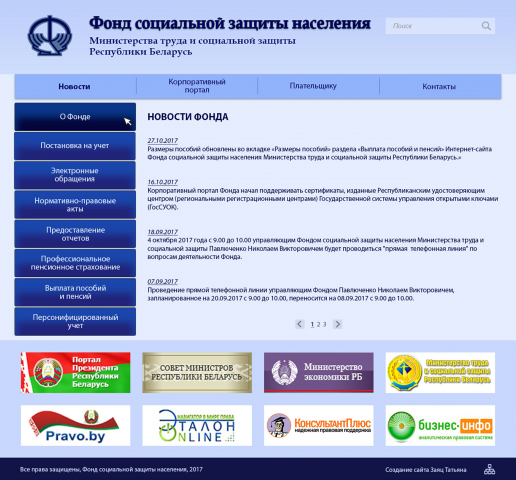Select pagination page 3

[x=324, y=324]
